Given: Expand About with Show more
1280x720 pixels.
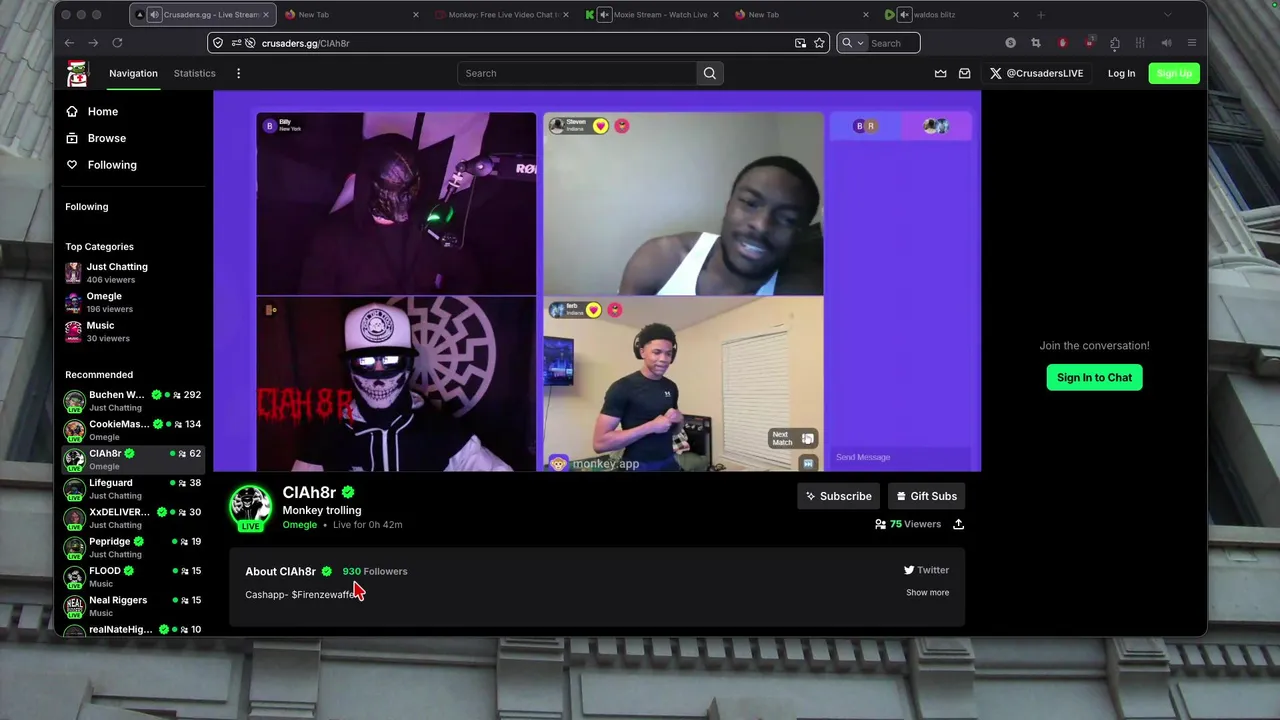Looking at the screenshot, I should coord(927,592).
